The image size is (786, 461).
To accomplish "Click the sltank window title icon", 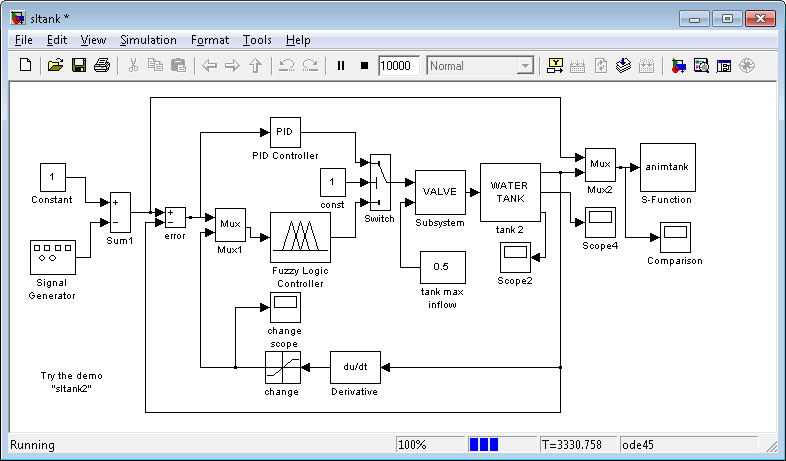I will coord(18,19).
